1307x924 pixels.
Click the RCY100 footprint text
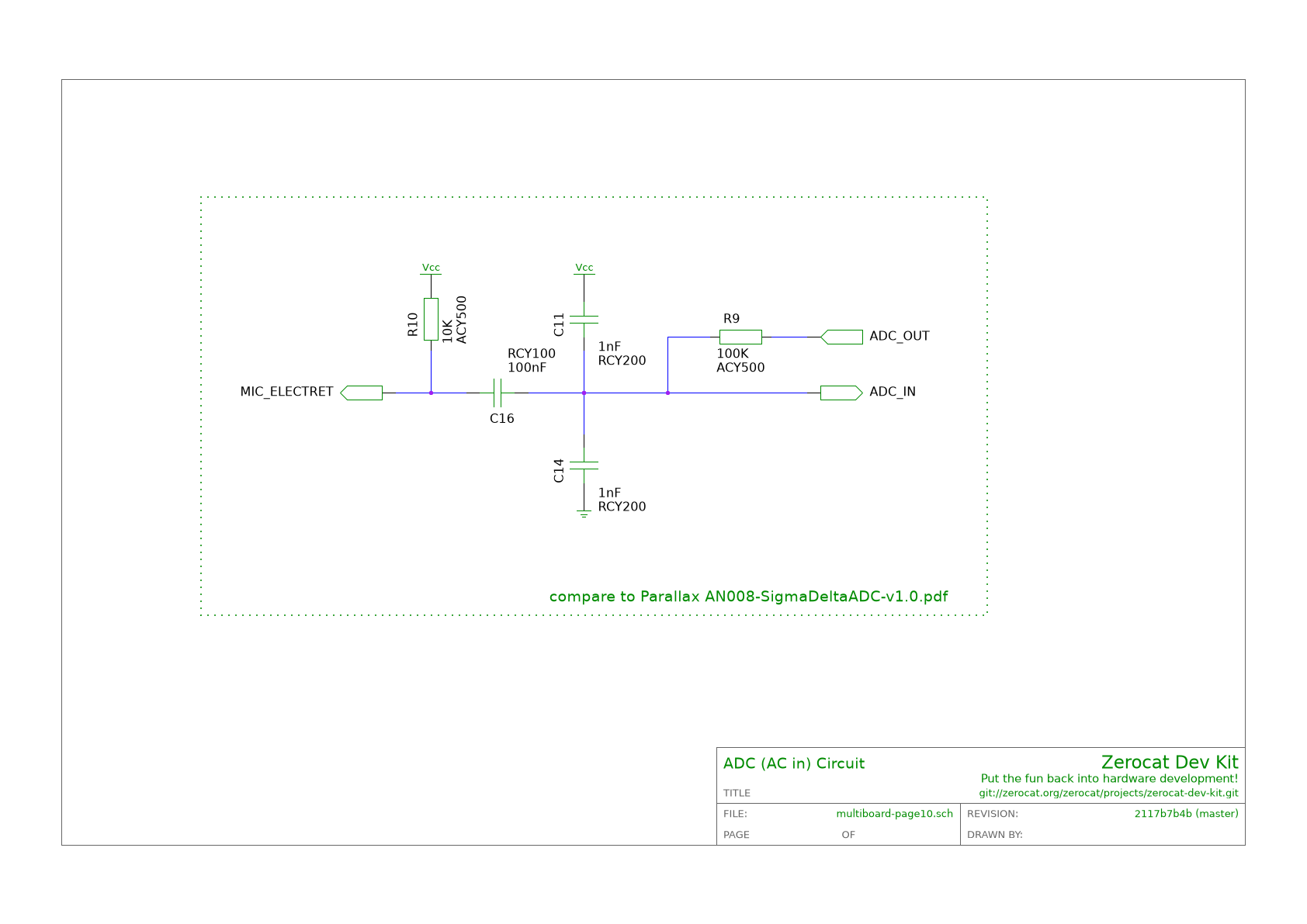[x=532, y=354]
